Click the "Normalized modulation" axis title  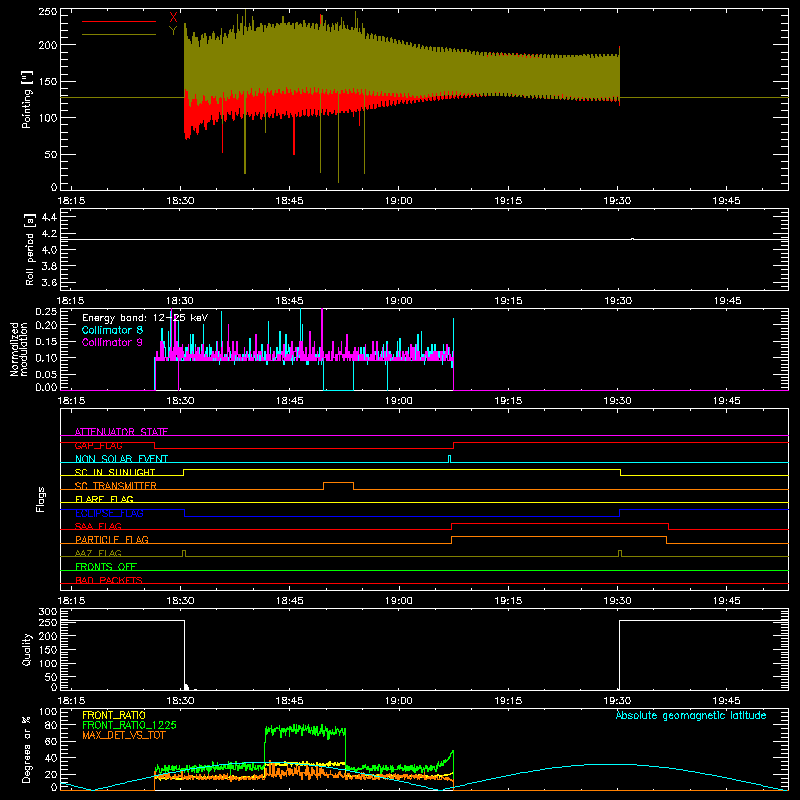tap(20, 349)
